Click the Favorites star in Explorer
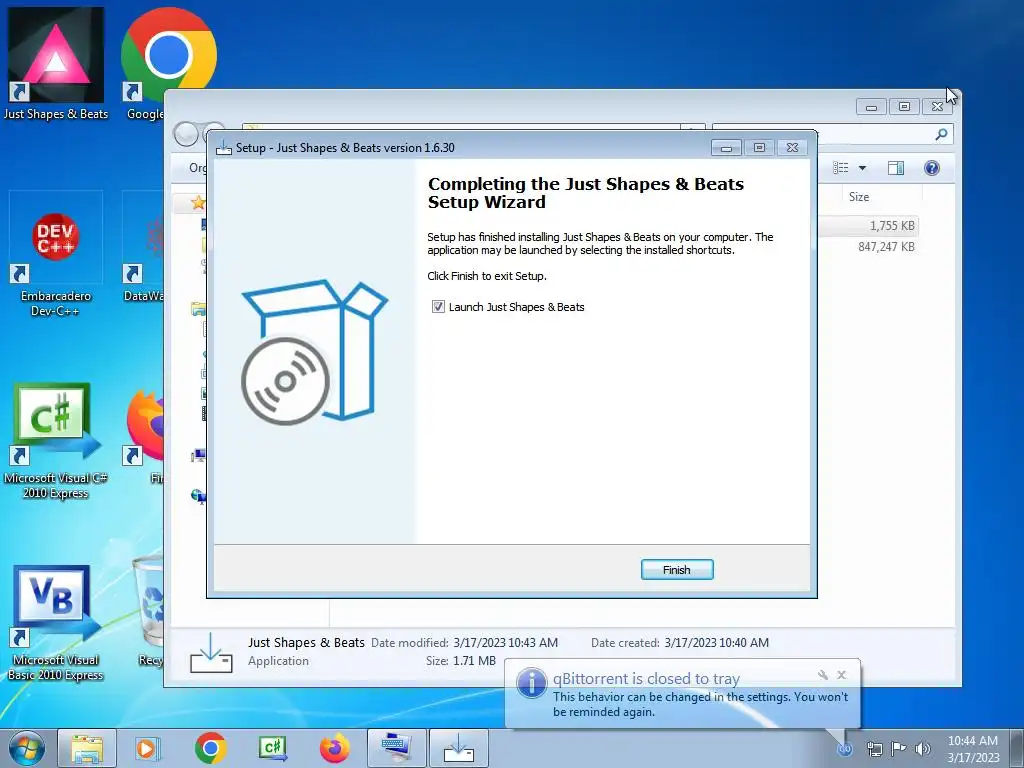 pos(197,202)
